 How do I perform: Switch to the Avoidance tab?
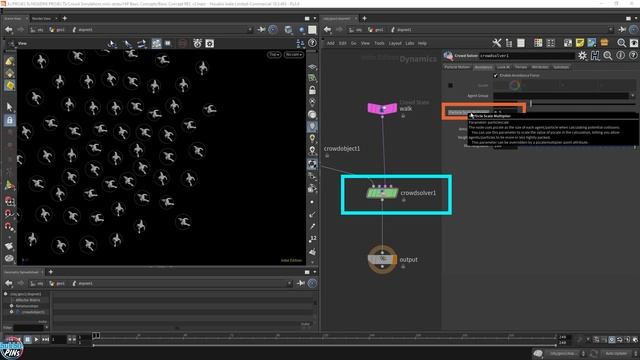tap(483, 67)
